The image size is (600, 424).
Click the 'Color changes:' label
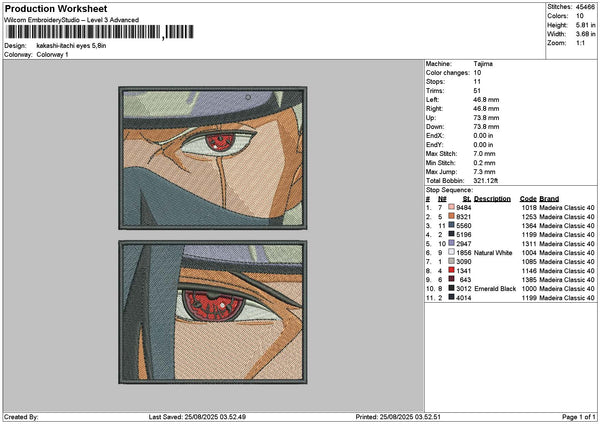tap(448, 73)
